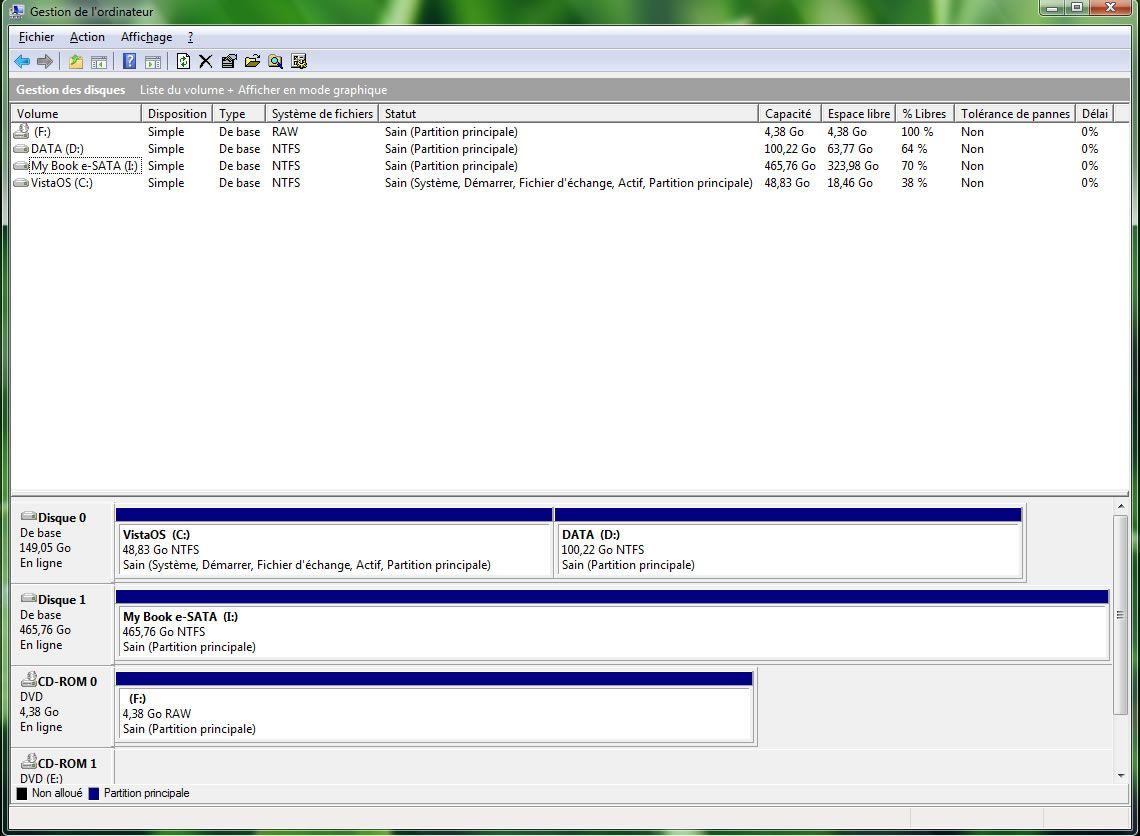Select the VistaOS (C:) partition block on Disque 0
The height and width of the screenshot is (836, 1140).
334,543
